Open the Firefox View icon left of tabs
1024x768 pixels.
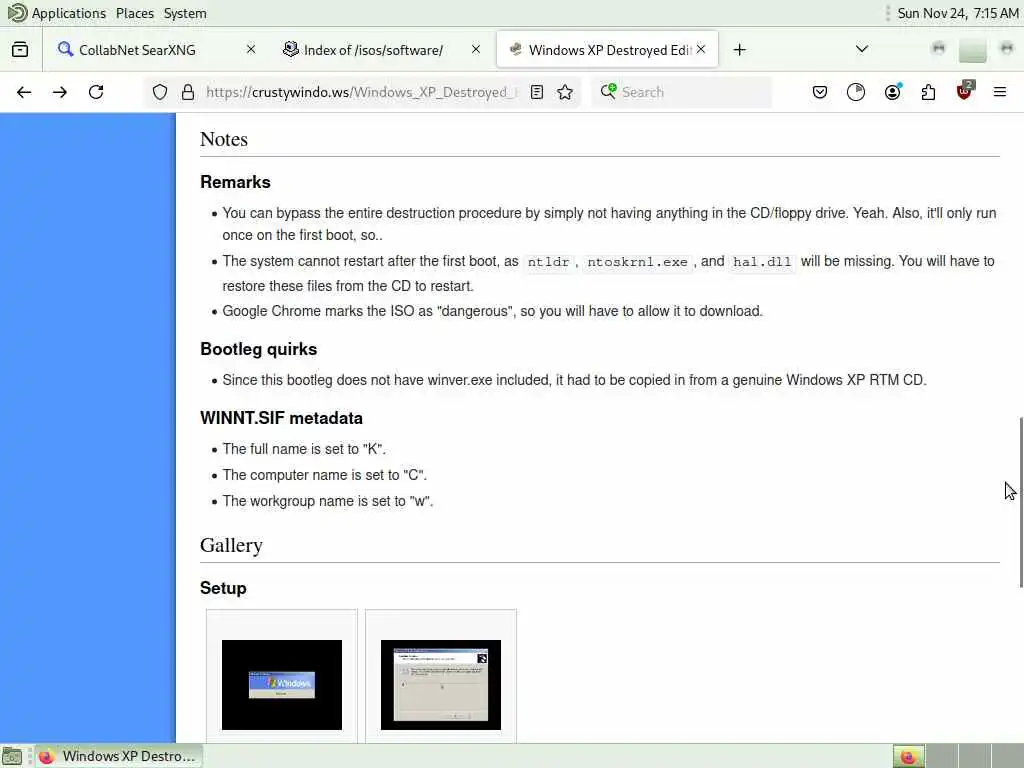point(20,50)
